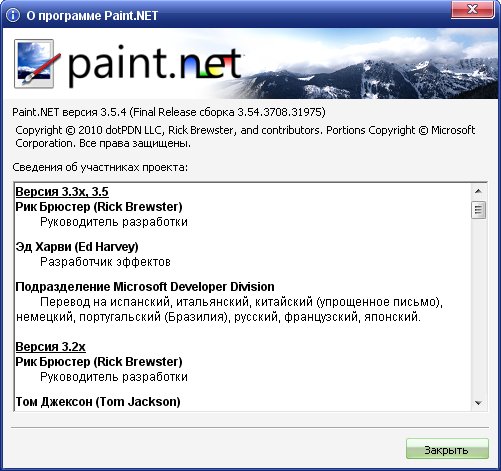Screen dimensions: 501x471
Task: Click the paint.net wordmark in banner
Action: click(154, 66)
